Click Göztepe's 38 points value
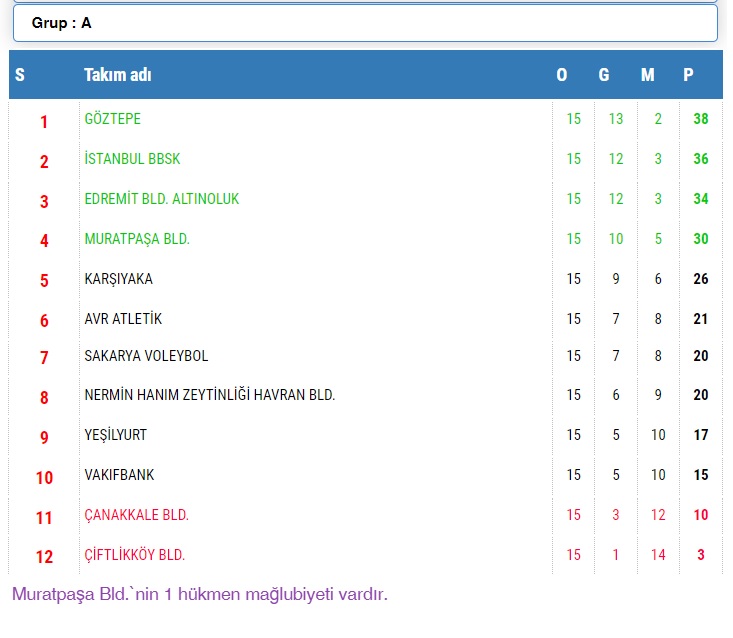733x638 pixels. click(701, 119)
